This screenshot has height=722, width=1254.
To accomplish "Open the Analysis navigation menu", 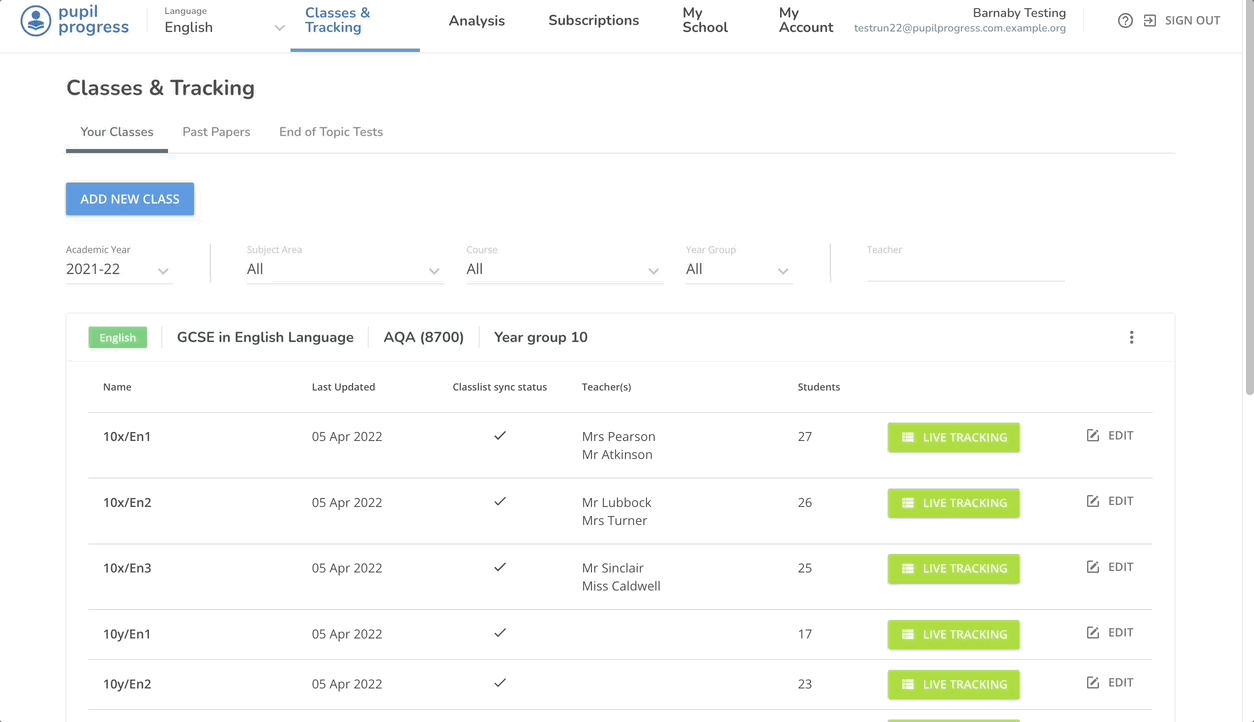I will coord(476,20).
